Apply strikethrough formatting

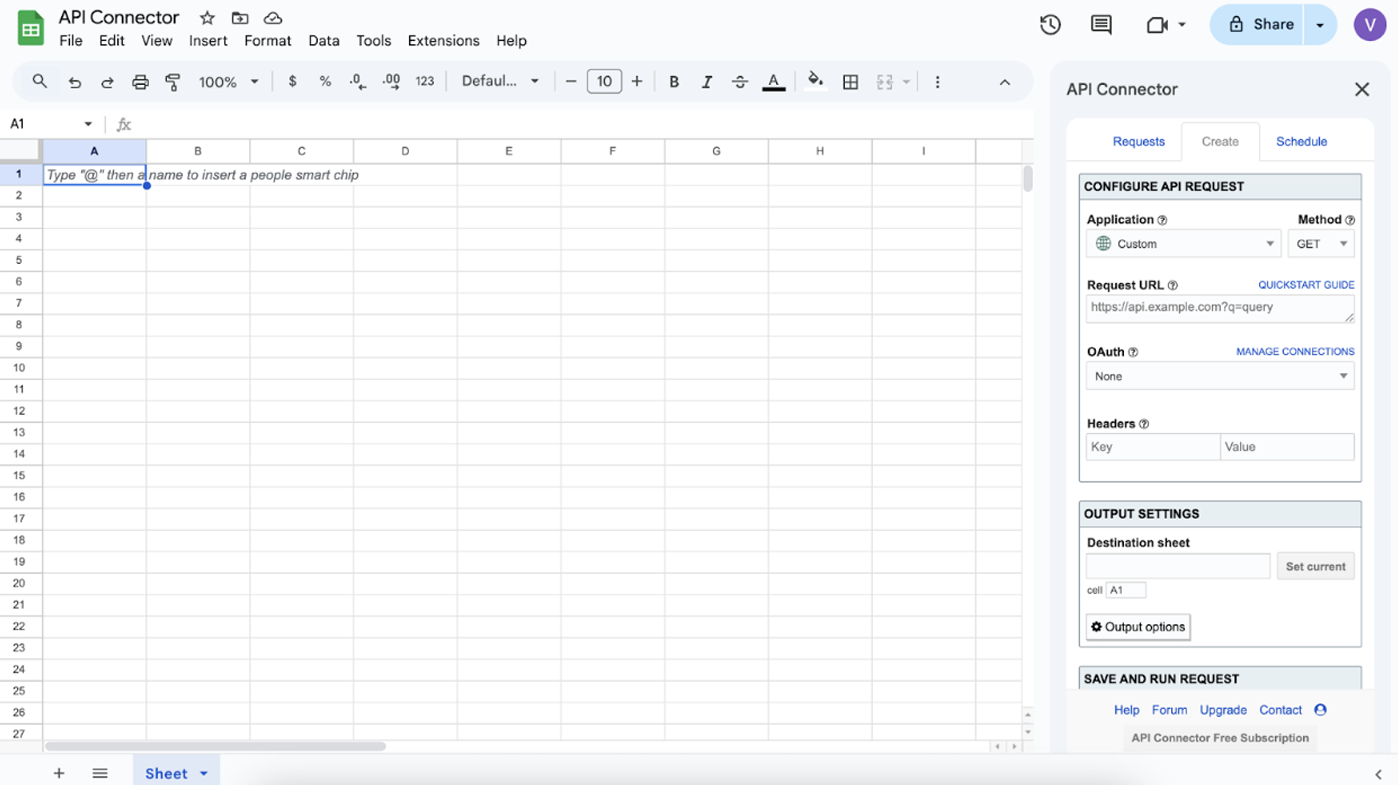[x=740, y=82]
